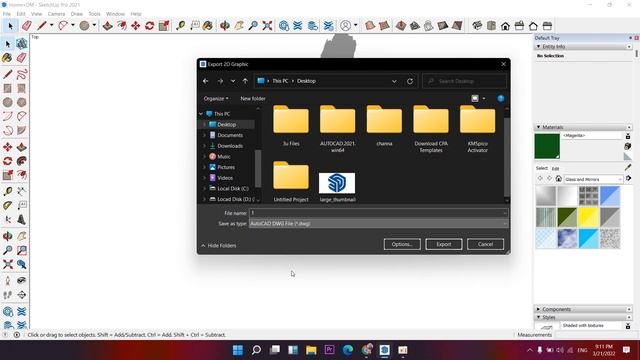Go back in the dialog navigation
Viewport: 640px width, 360px height.
click(x=206, y=81)
